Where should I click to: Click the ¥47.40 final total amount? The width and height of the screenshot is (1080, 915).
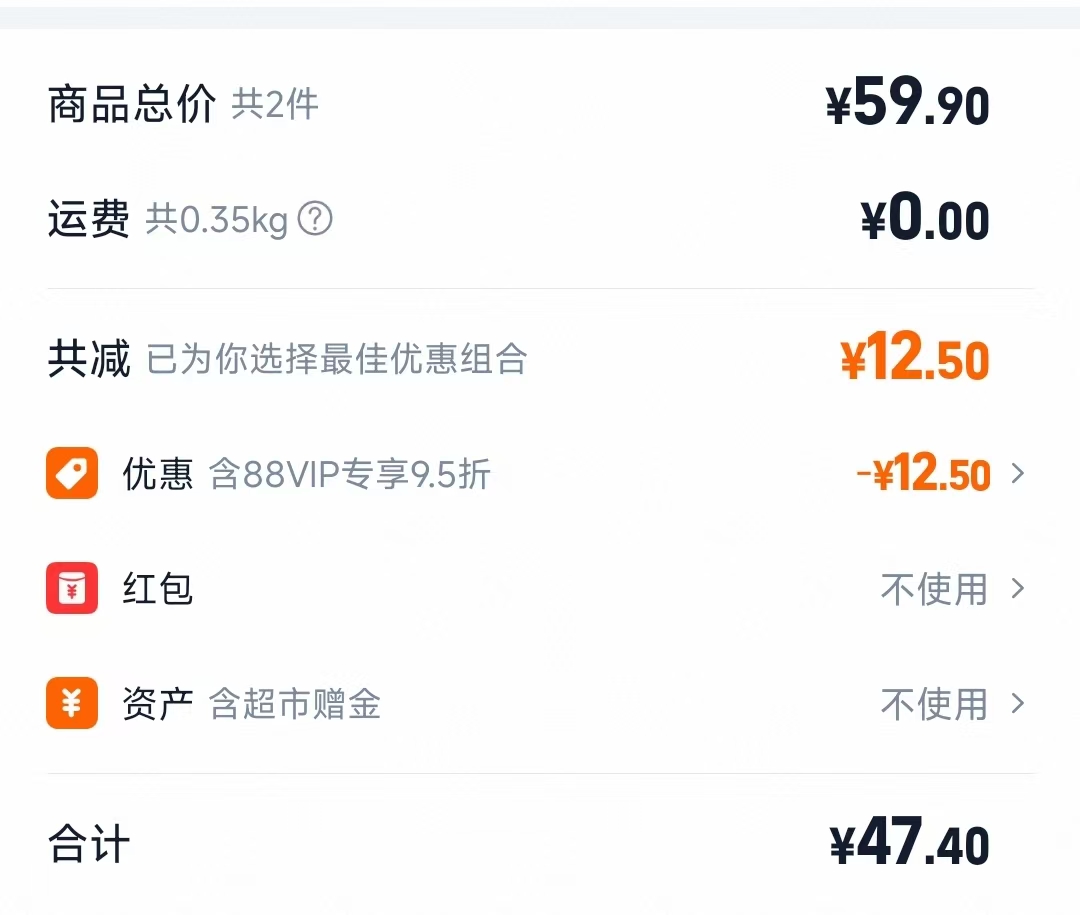point(911,843)
